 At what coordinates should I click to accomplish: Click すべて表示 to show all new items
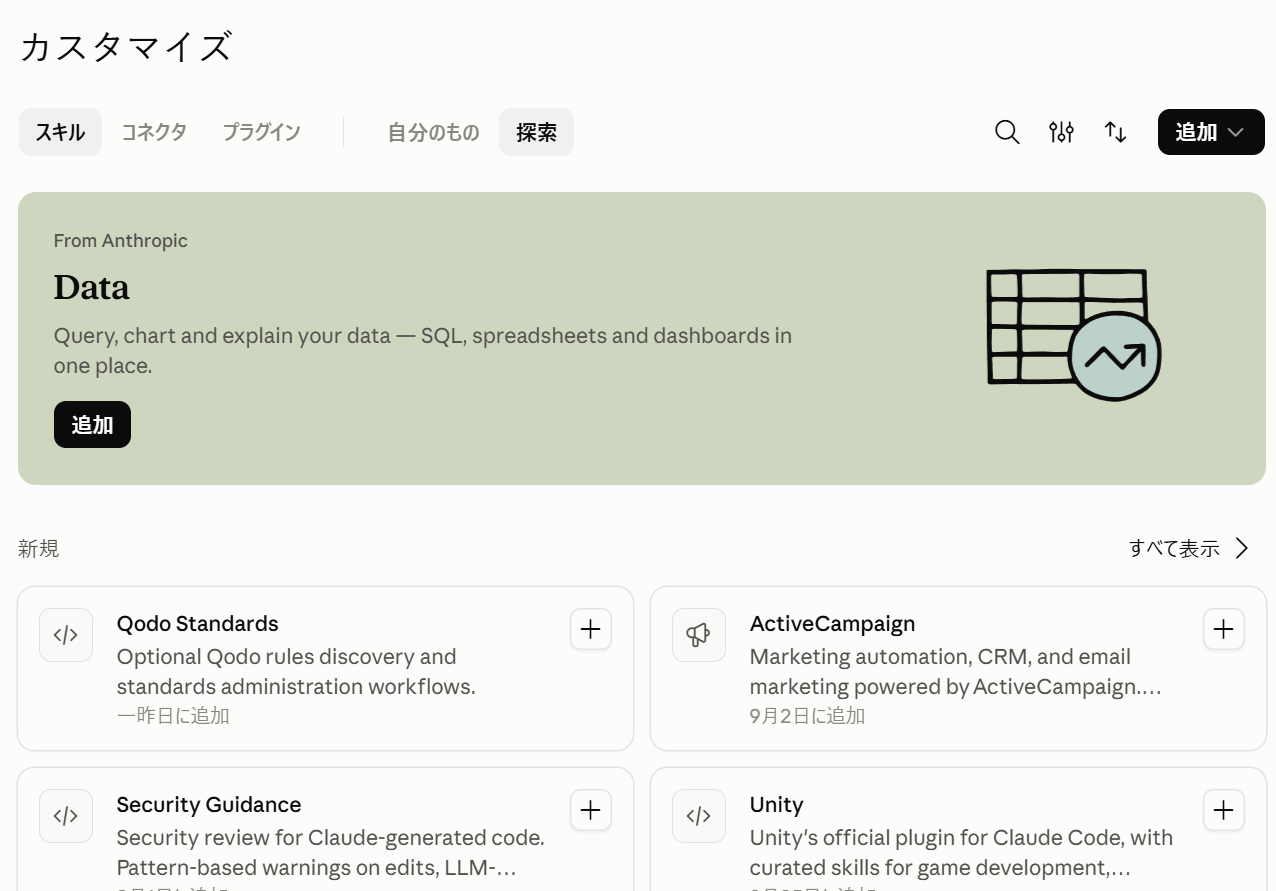pyautogui.click(x=1190, y=548)
